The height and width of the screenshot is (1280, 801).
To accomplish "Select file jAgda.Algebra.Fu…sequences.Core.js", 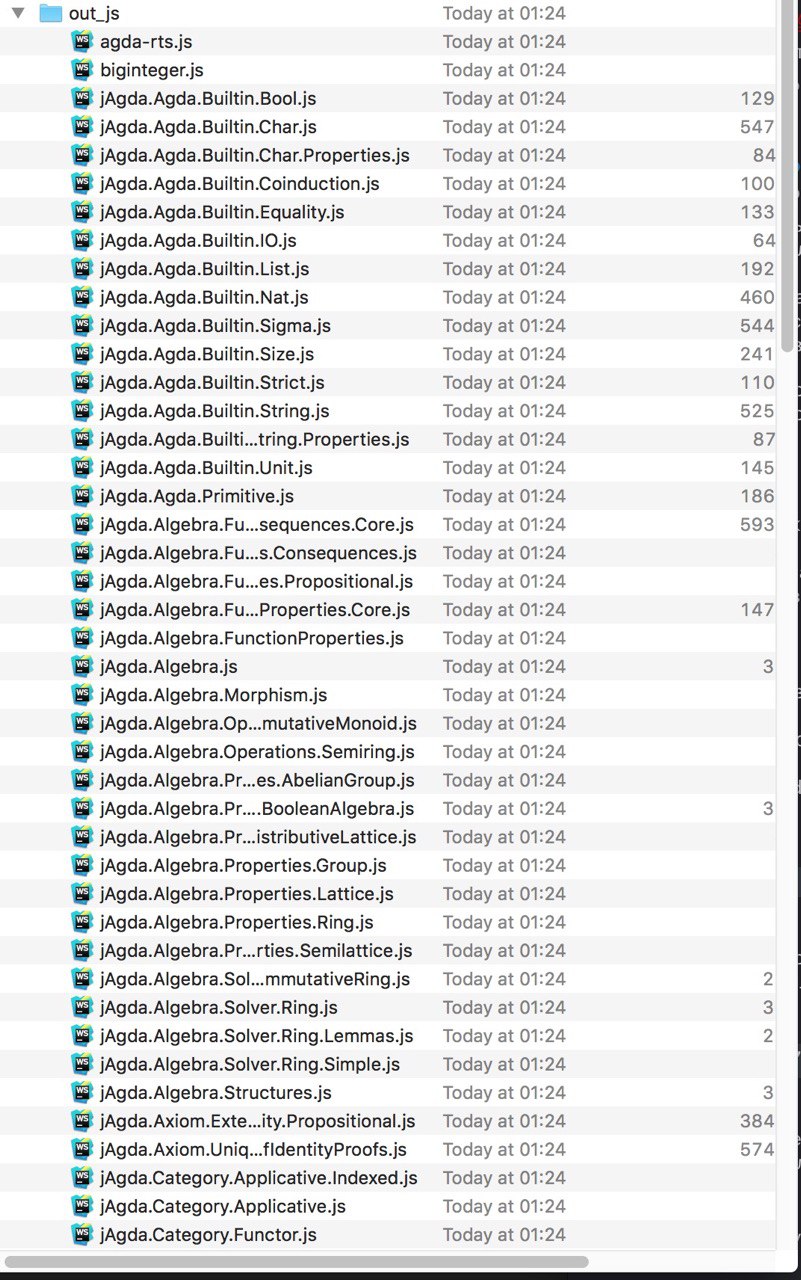I will 257,524.
